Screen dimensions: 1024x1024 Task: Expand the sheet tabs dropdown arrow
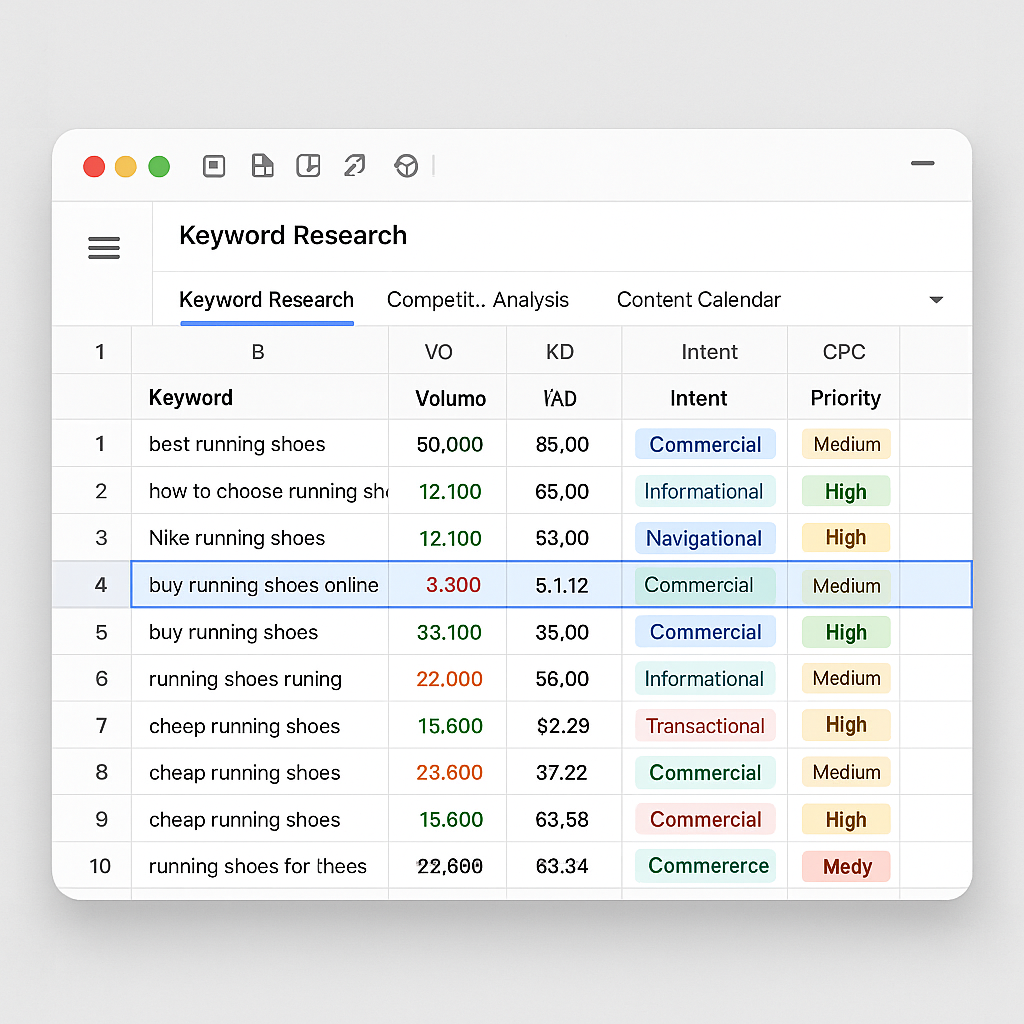click(936, 300)
